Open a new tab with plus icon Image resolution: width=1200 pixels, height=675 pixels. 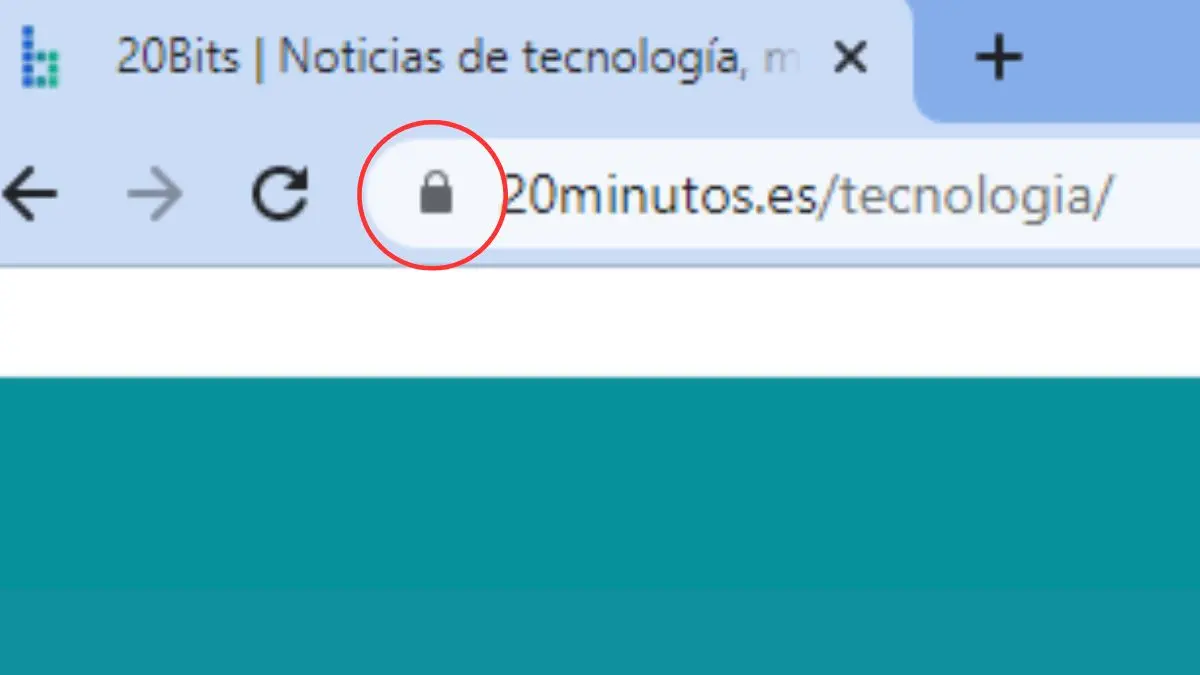[998, 58]
